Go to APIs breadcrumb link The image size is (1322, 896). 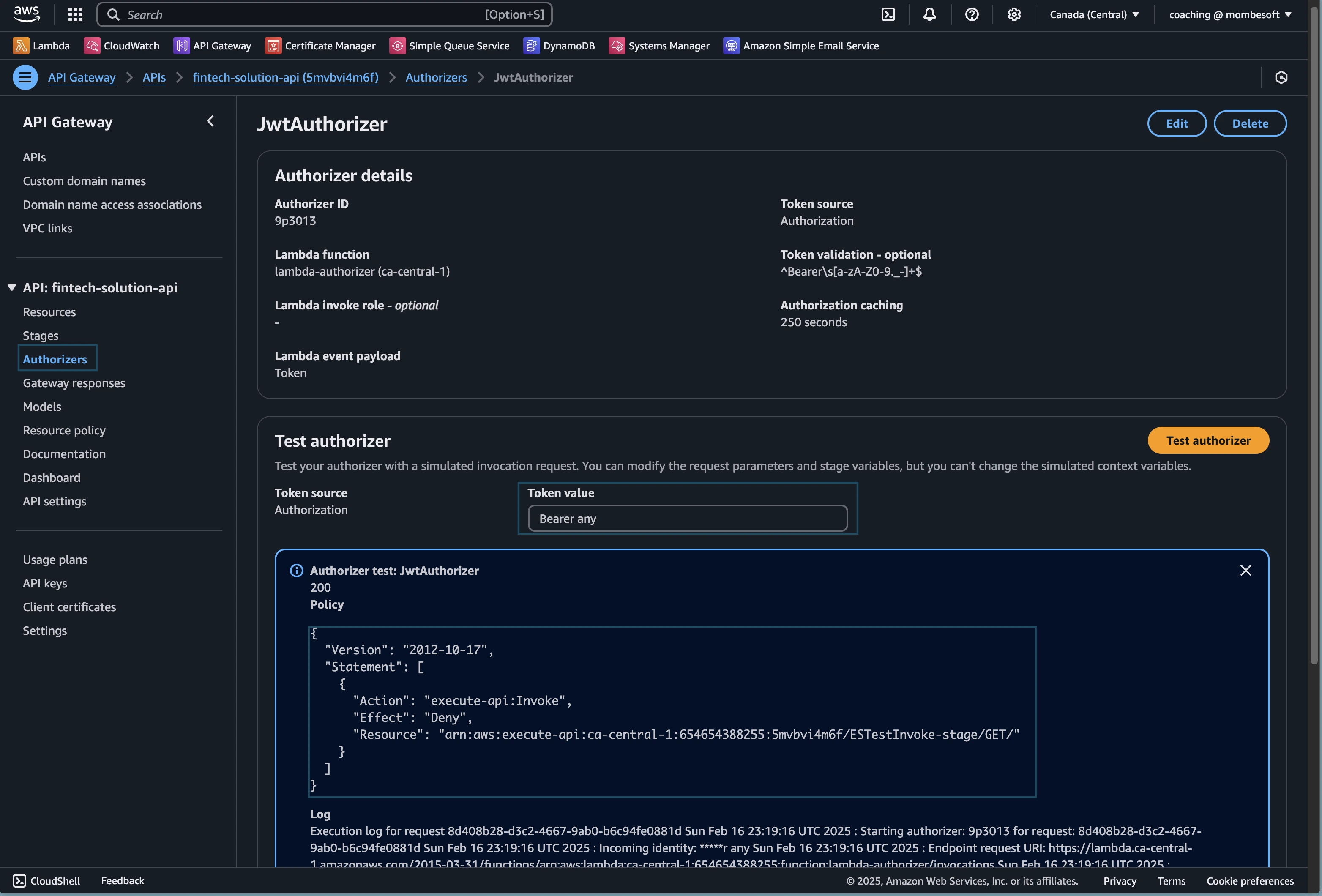(154, 77)
